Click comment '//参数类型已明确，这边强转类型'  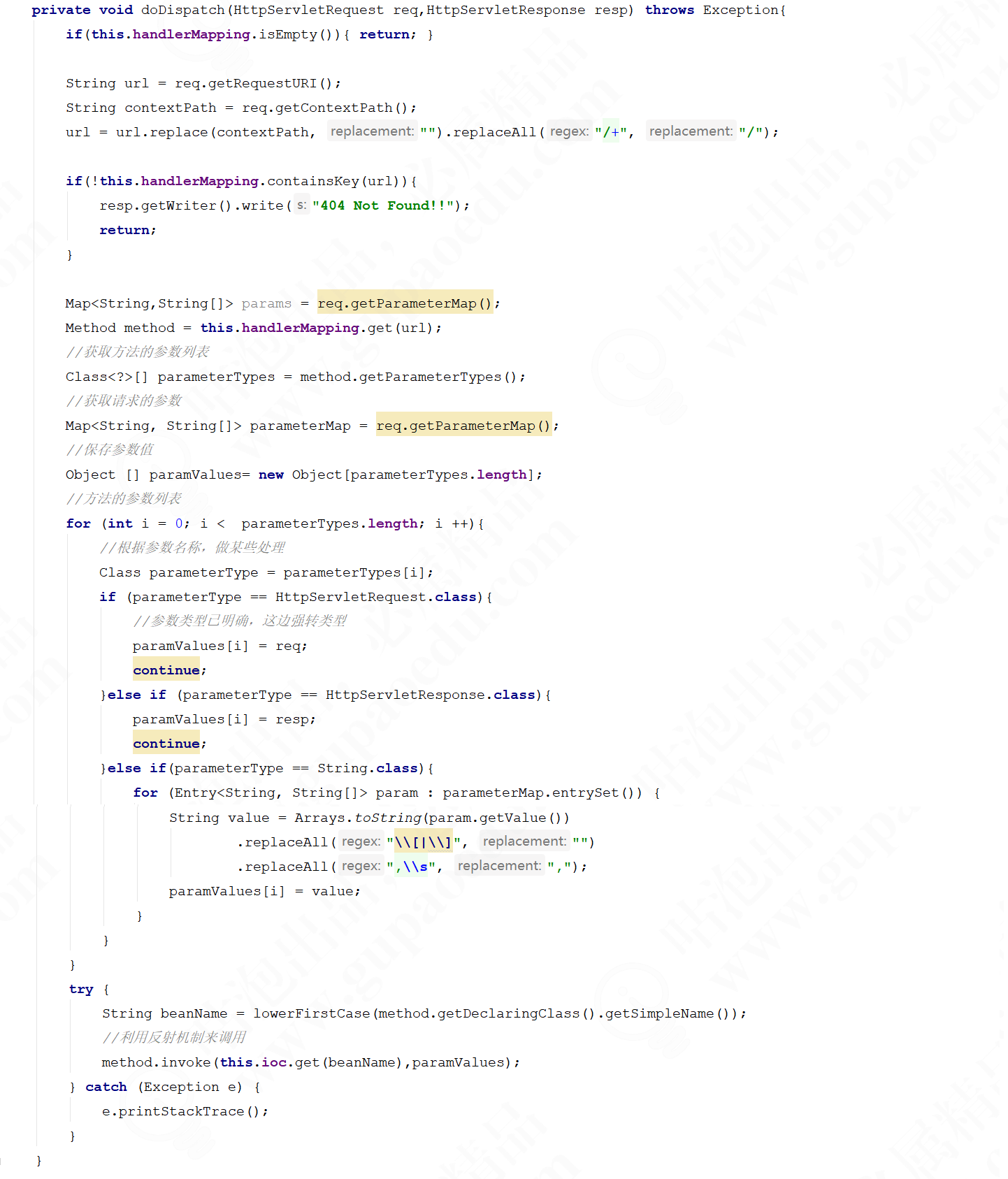(240, 621)
